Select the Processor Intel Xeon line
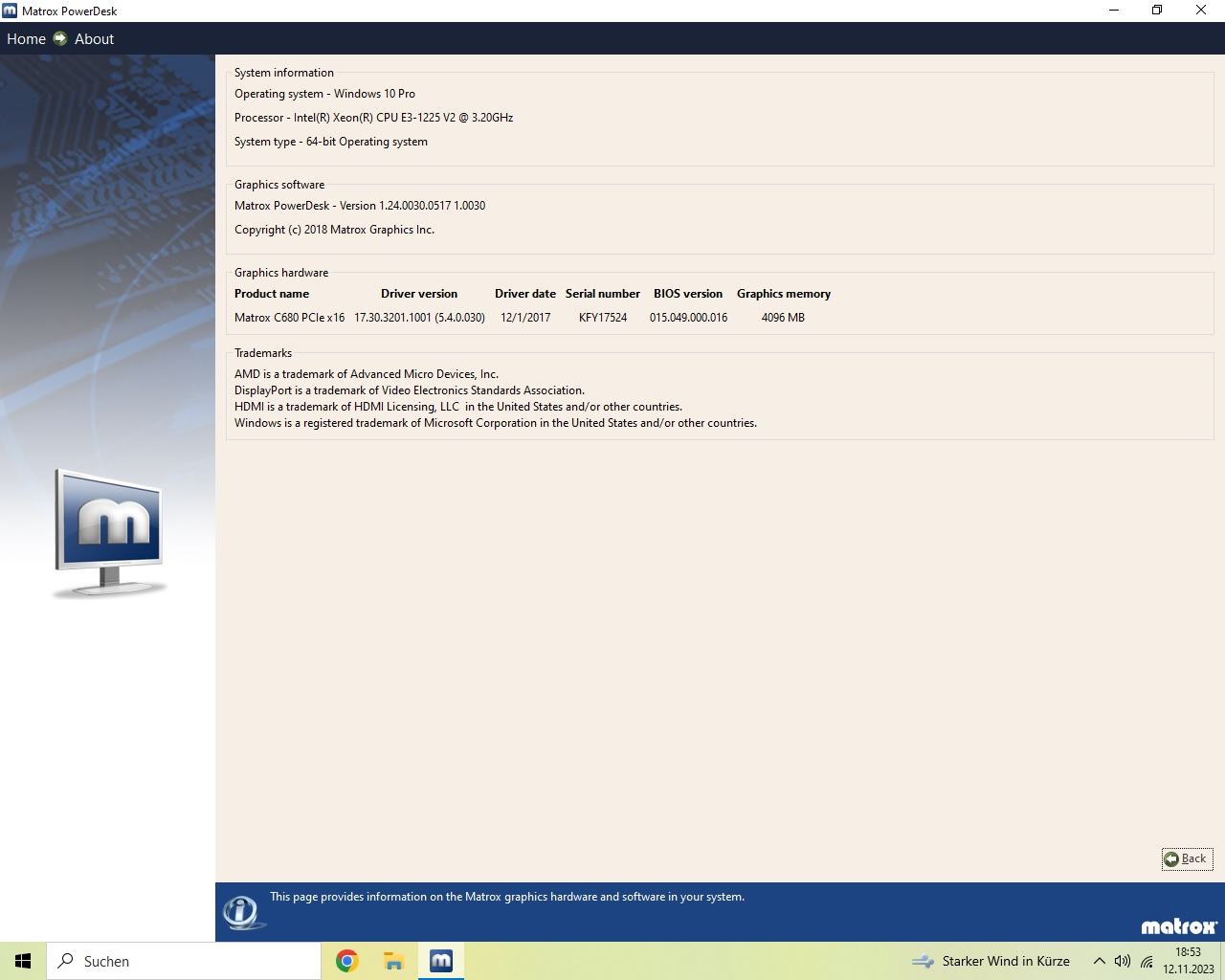The image size is (1225, 980). click(x=373, y=118)
